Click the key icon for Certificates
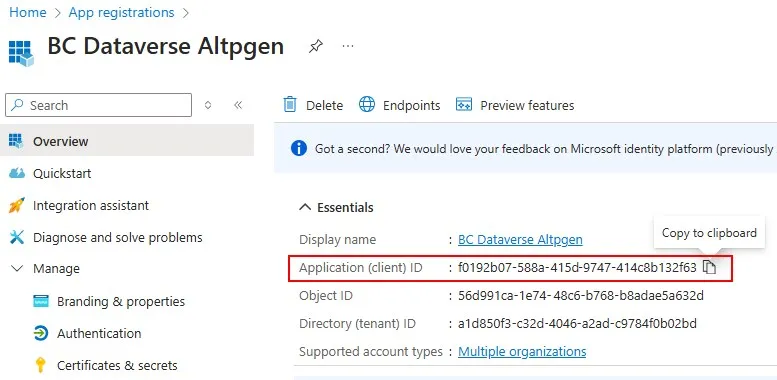Screen dimensions: 777x380 (41, 366)
